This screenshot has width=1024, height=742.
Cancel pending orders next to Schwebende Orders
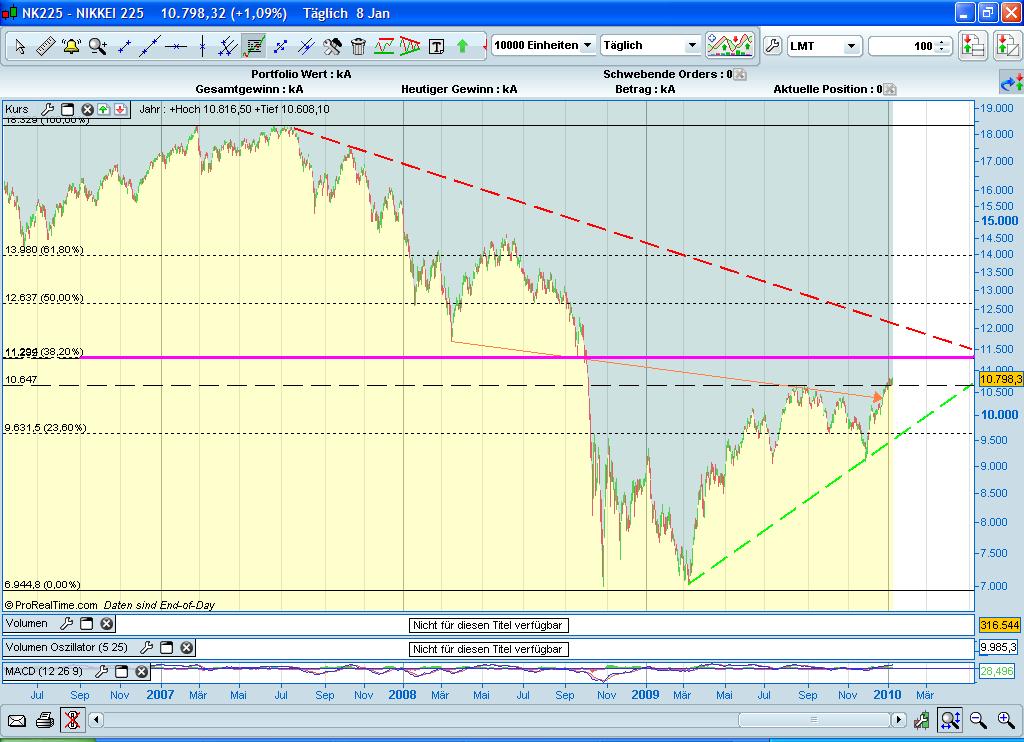click(x=740, y=74)
